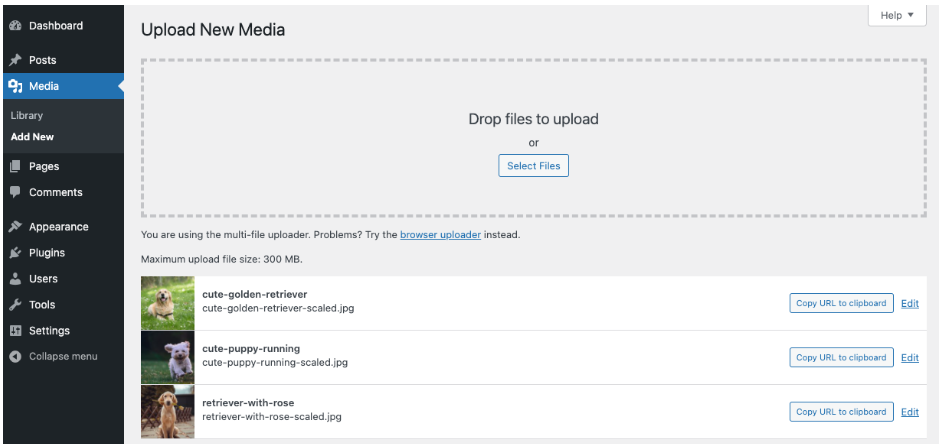The height and width of the screenshot is (444, 942).
Task: Expand the Help dropdown tab
Action: [x=896, y=16]
